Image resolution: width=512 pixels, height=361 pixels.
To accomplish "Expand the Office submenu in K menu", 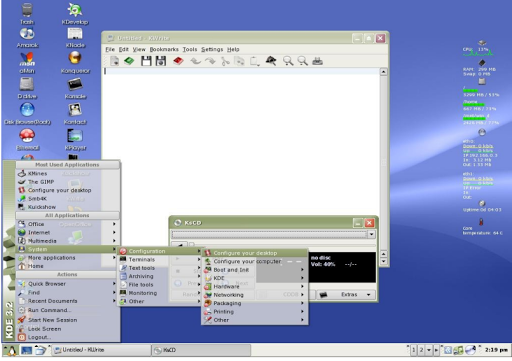I will 68,224.
